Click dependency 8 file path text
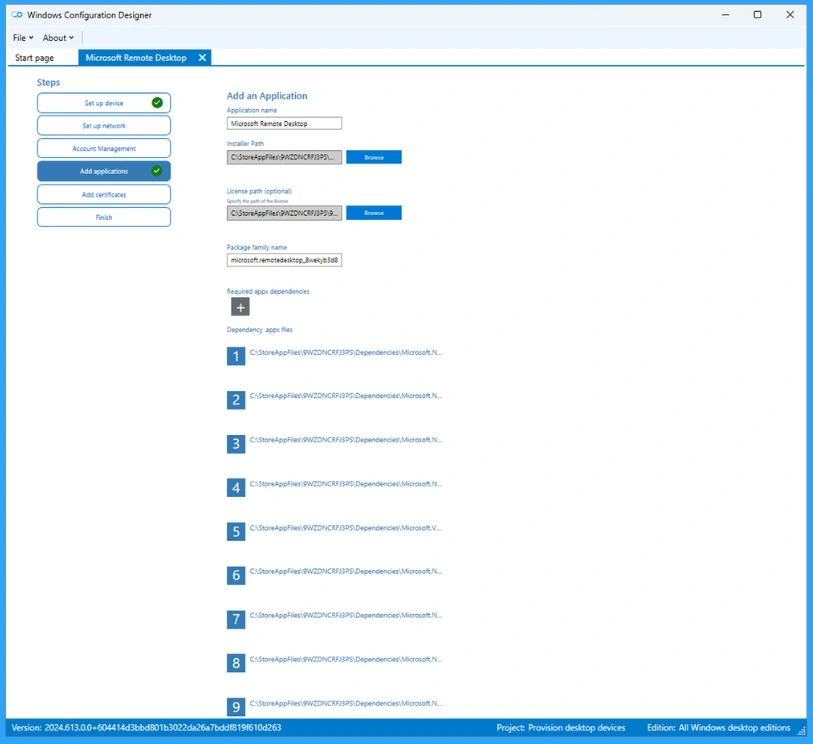 coord(346,659)
